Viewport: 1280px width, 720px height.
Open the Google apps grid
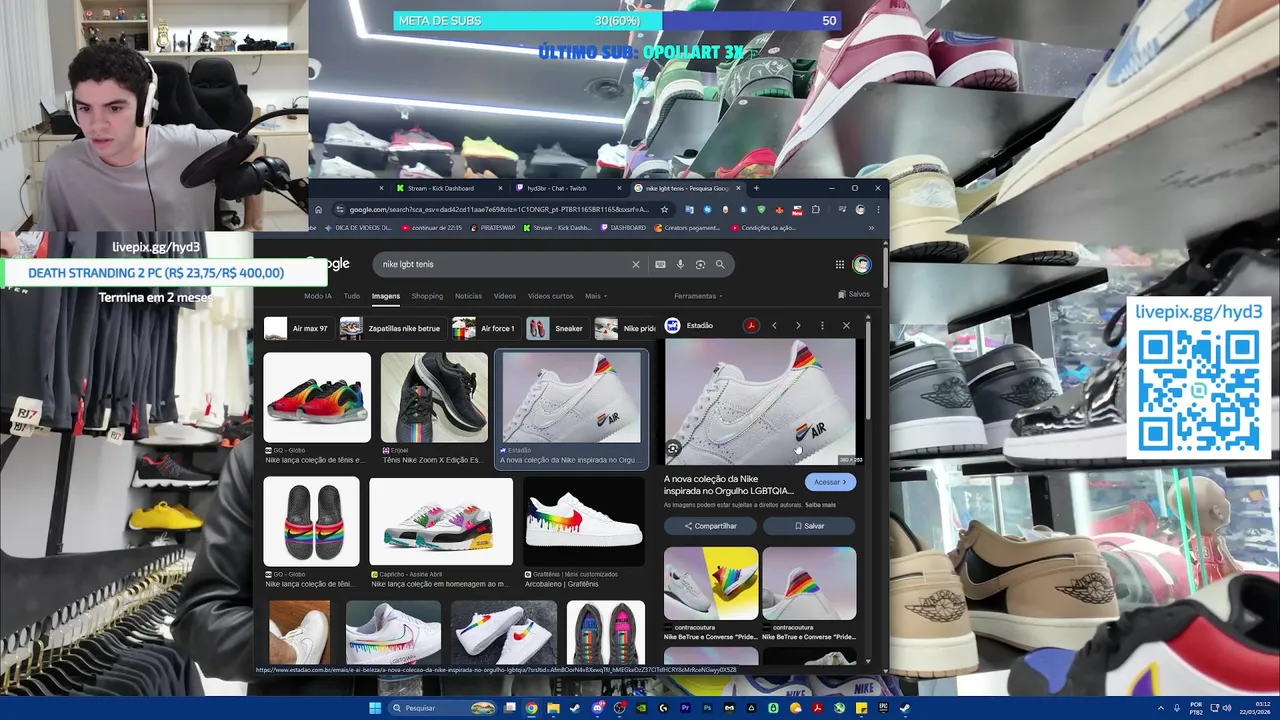click(840, 264)
